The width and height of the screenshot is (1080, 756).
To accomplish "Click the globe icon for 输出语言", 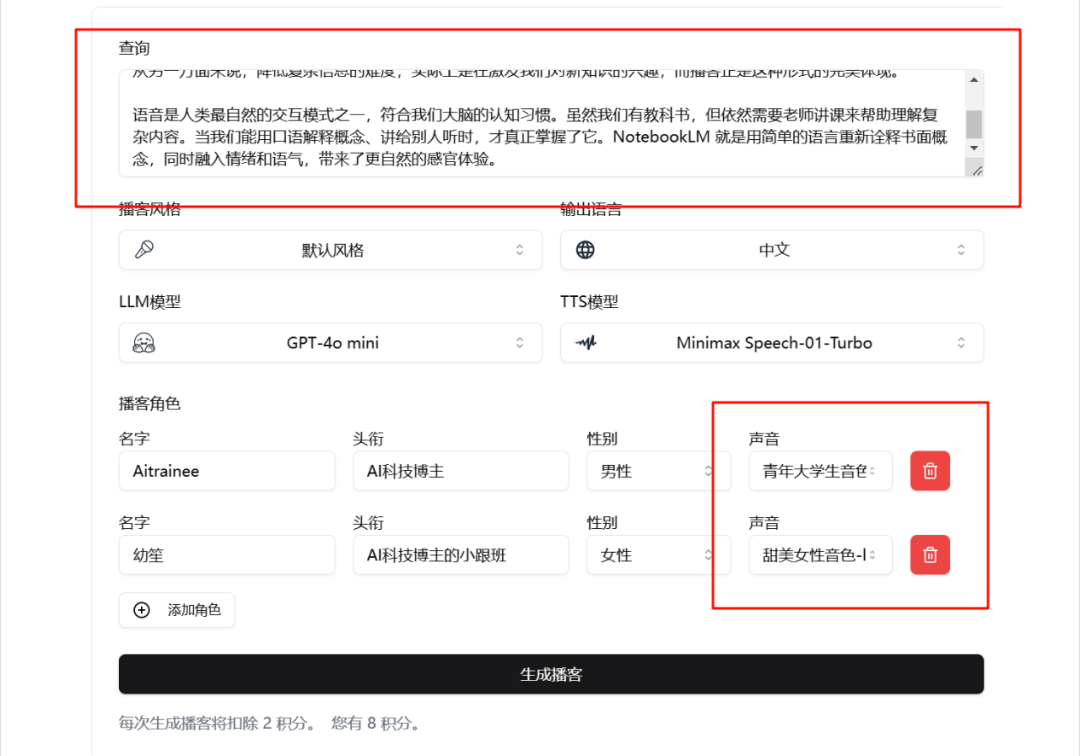I will 585,249.
